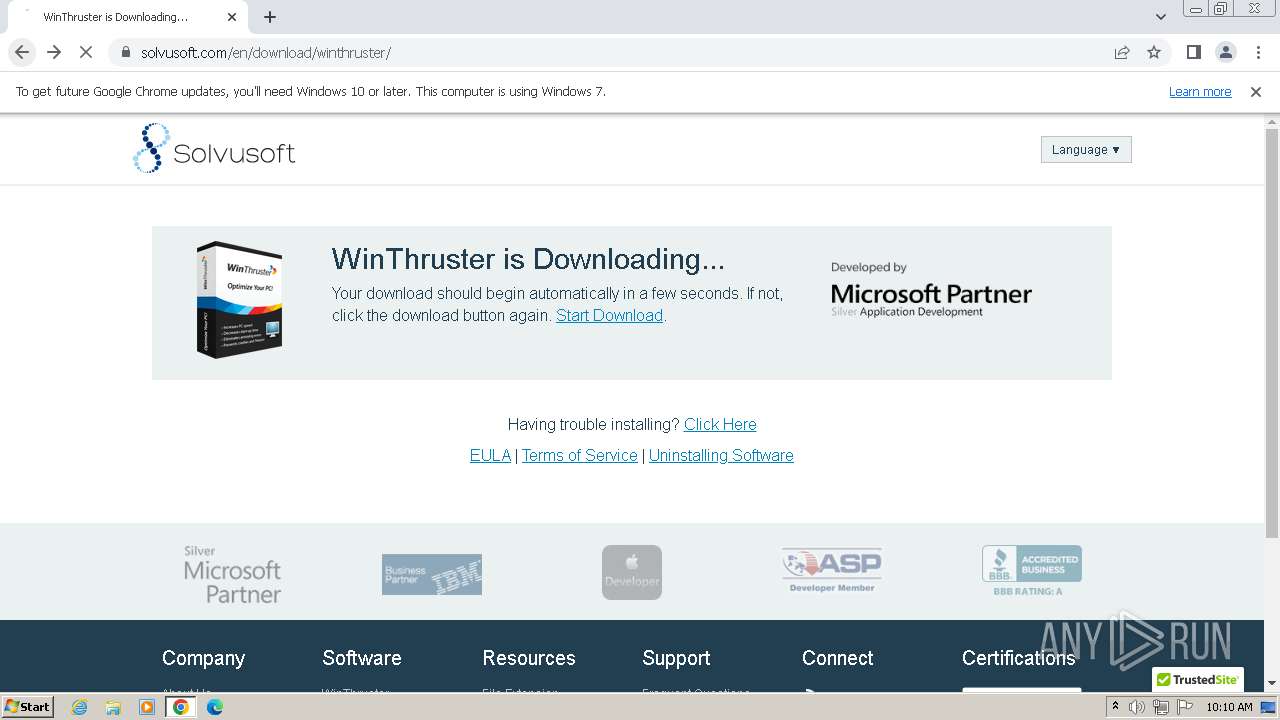This screenshot has width=1280, height=720.
Task: Click the Software footer heading
Action: tap(362, 658)
